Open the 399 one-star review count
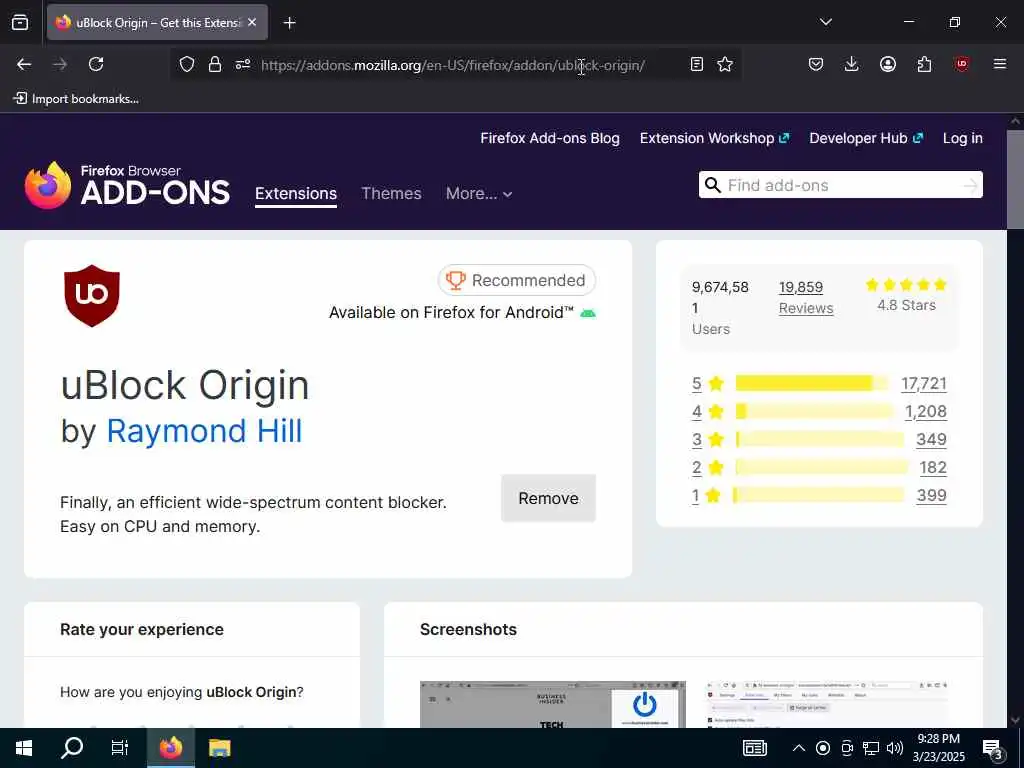The width and height of the screenshot is (1024, 768). point(931,496)
